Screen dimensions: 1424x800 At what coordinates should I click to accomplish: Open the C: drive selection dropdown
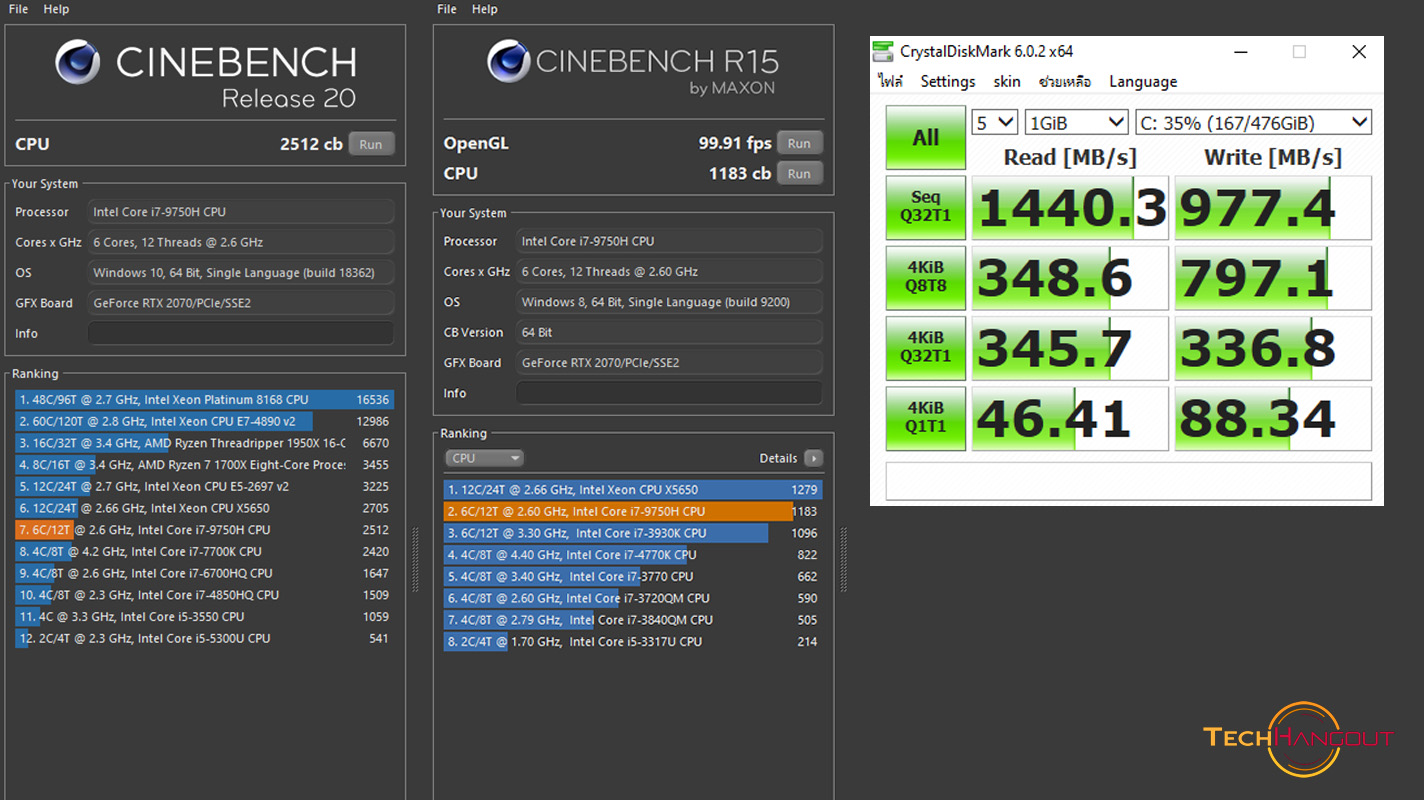[x=1254, y=123]
